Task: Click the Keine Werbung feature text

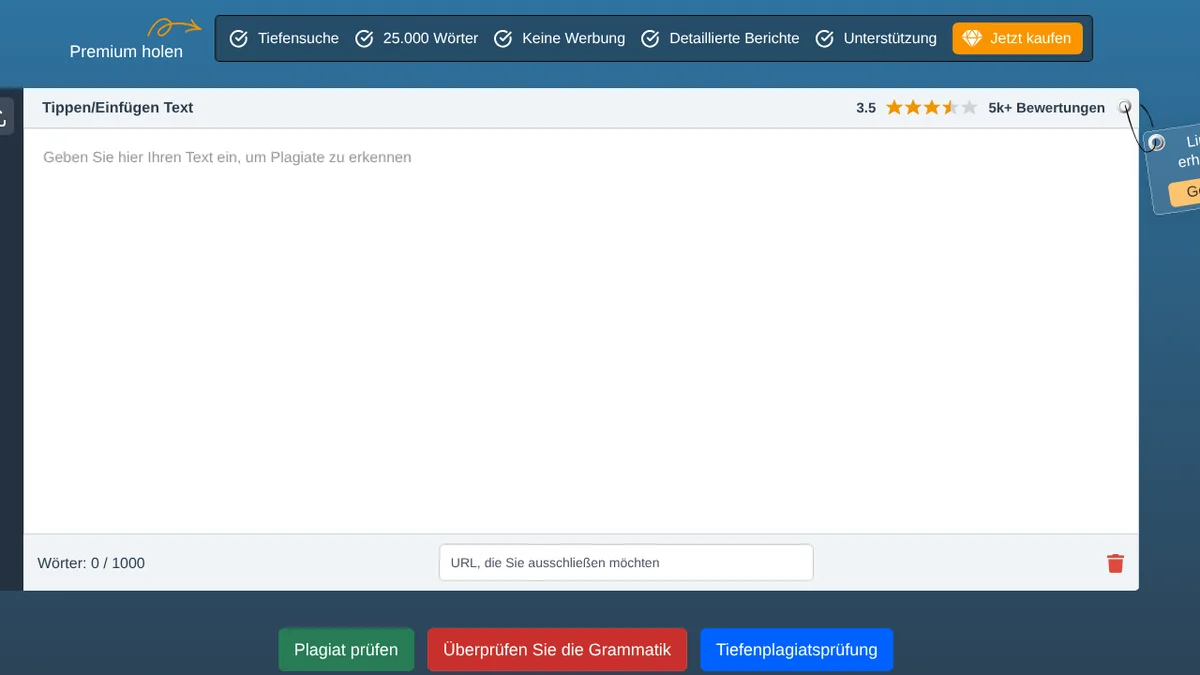Action: coord(573,38)
